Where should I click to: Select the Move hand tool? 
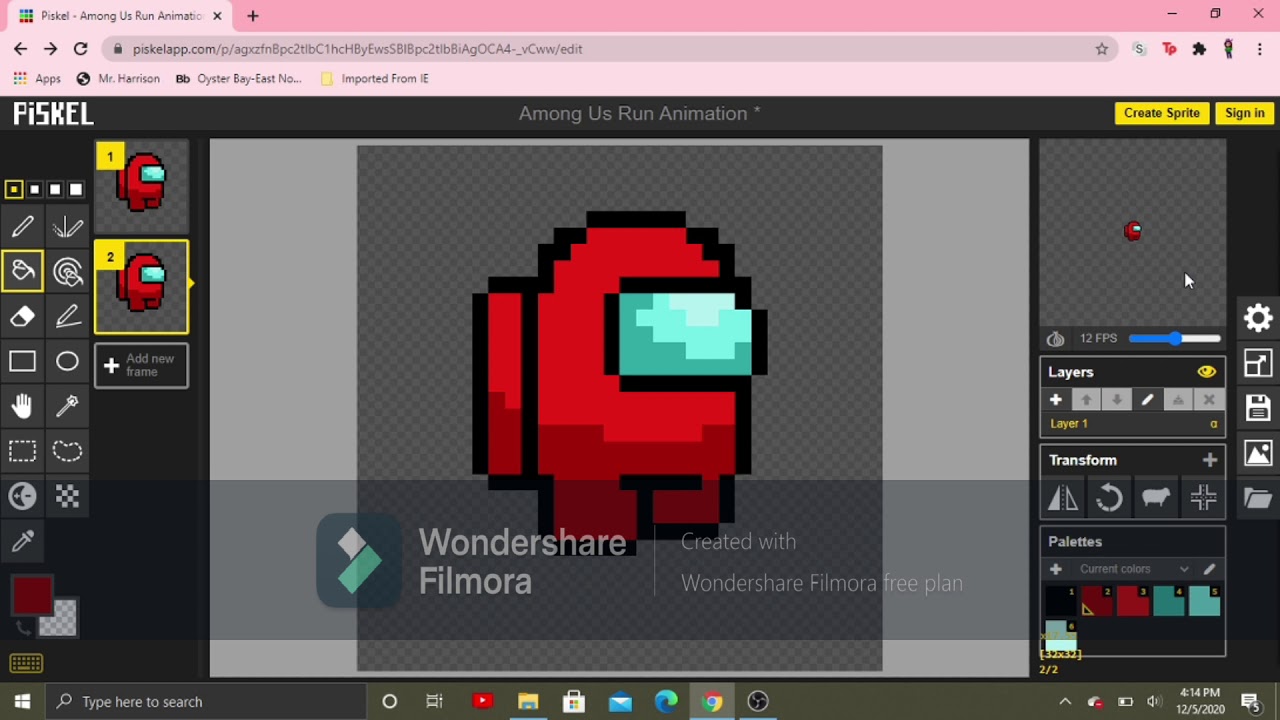point(22,407)
